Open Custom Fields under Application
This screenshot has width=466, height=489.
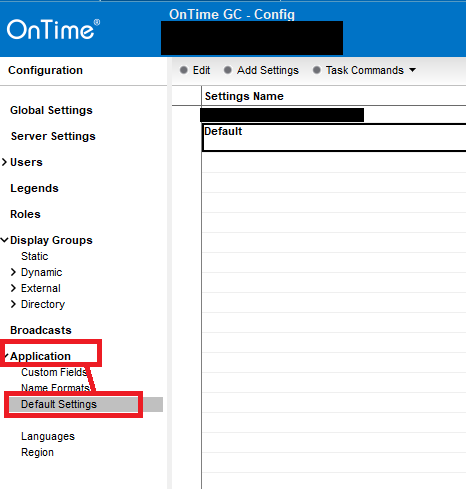click(54, 372)
